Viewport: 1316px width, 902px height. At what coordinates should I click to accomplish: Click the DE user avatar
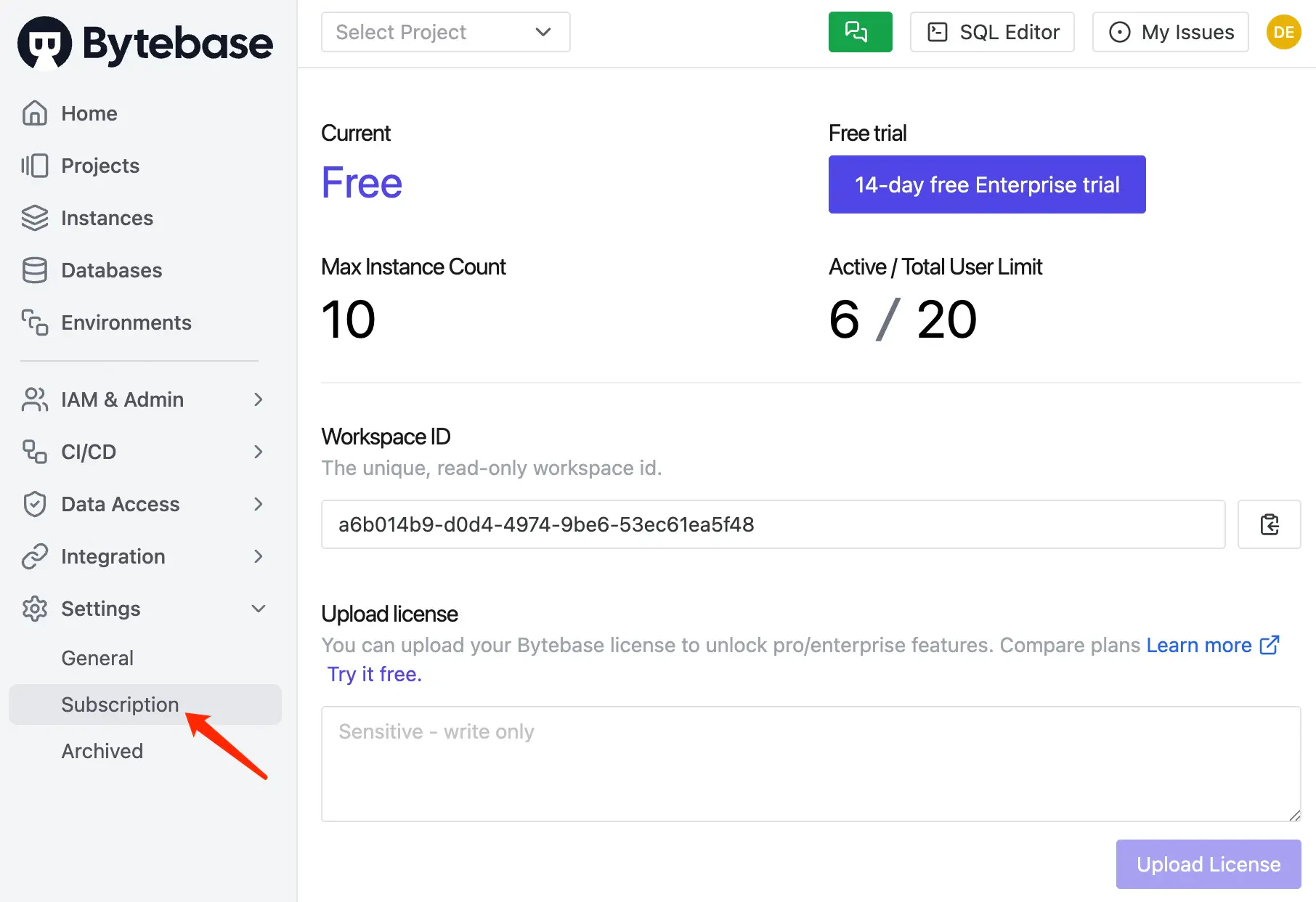tap(1283, 32)
